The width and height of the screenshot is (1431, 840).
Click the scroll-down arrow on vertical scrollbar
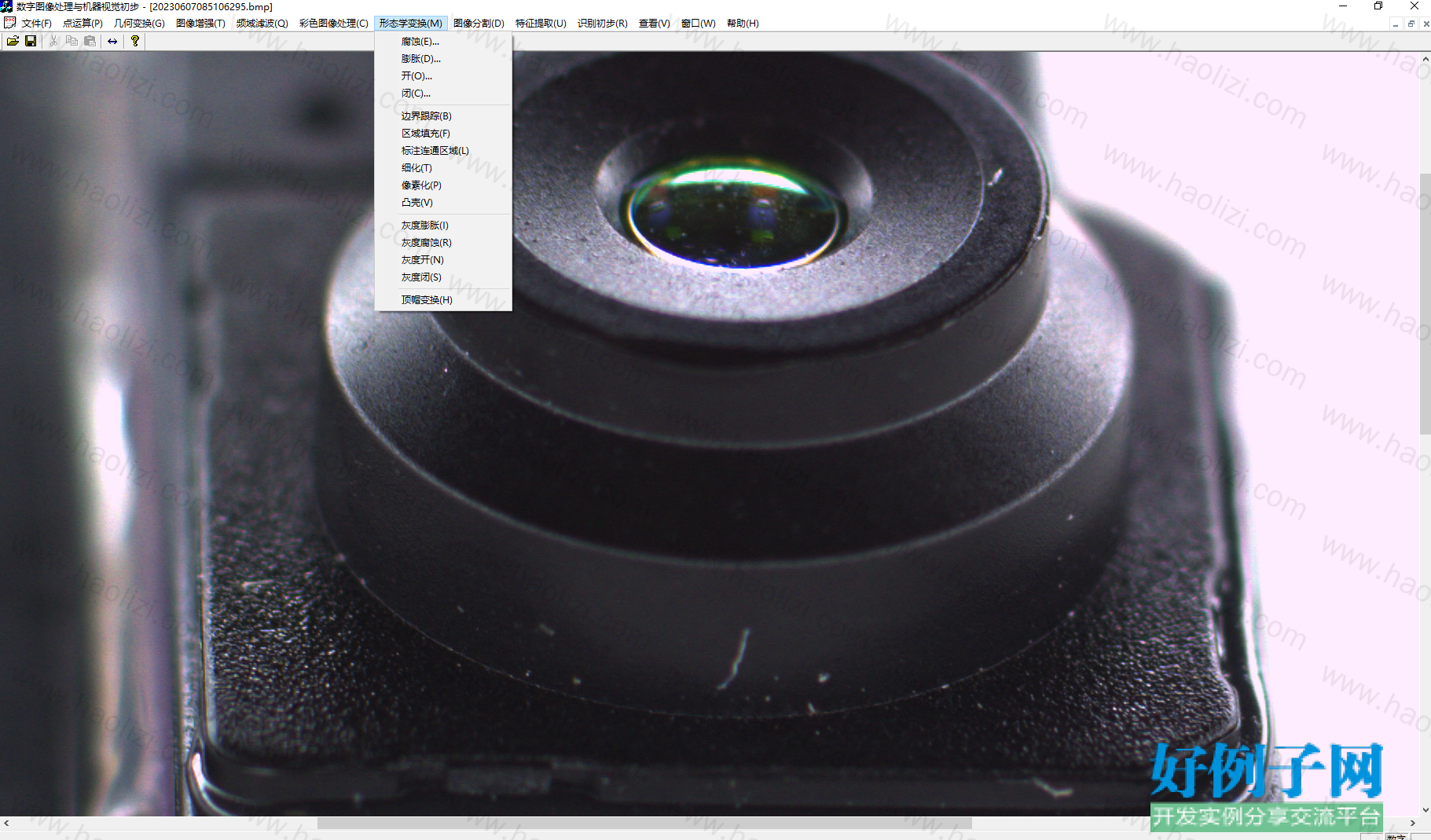[1425, 810]
